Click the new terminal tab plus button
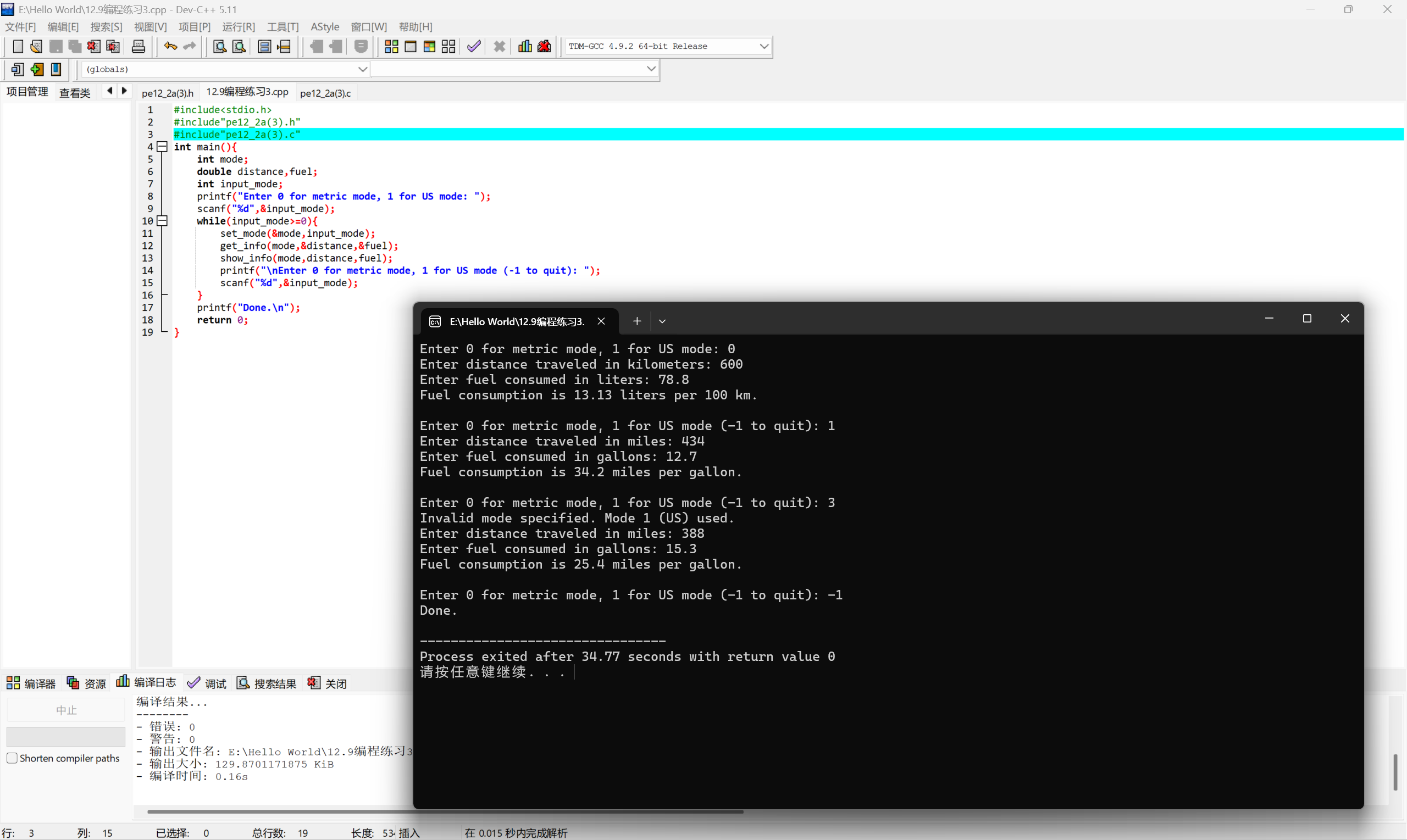This screenshot has height=840, width=1407. [x=637, y=321]
